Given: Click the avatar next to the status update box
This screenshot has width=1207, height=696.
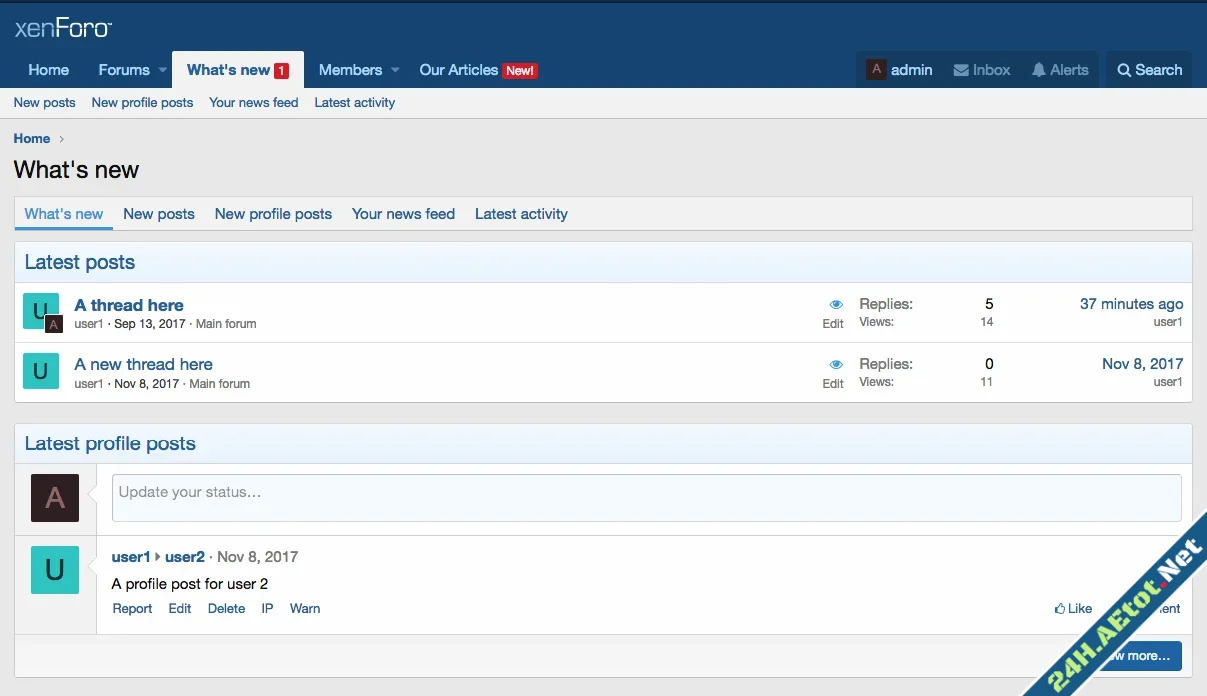Looking at the screenshot, I should click(55, 498).
